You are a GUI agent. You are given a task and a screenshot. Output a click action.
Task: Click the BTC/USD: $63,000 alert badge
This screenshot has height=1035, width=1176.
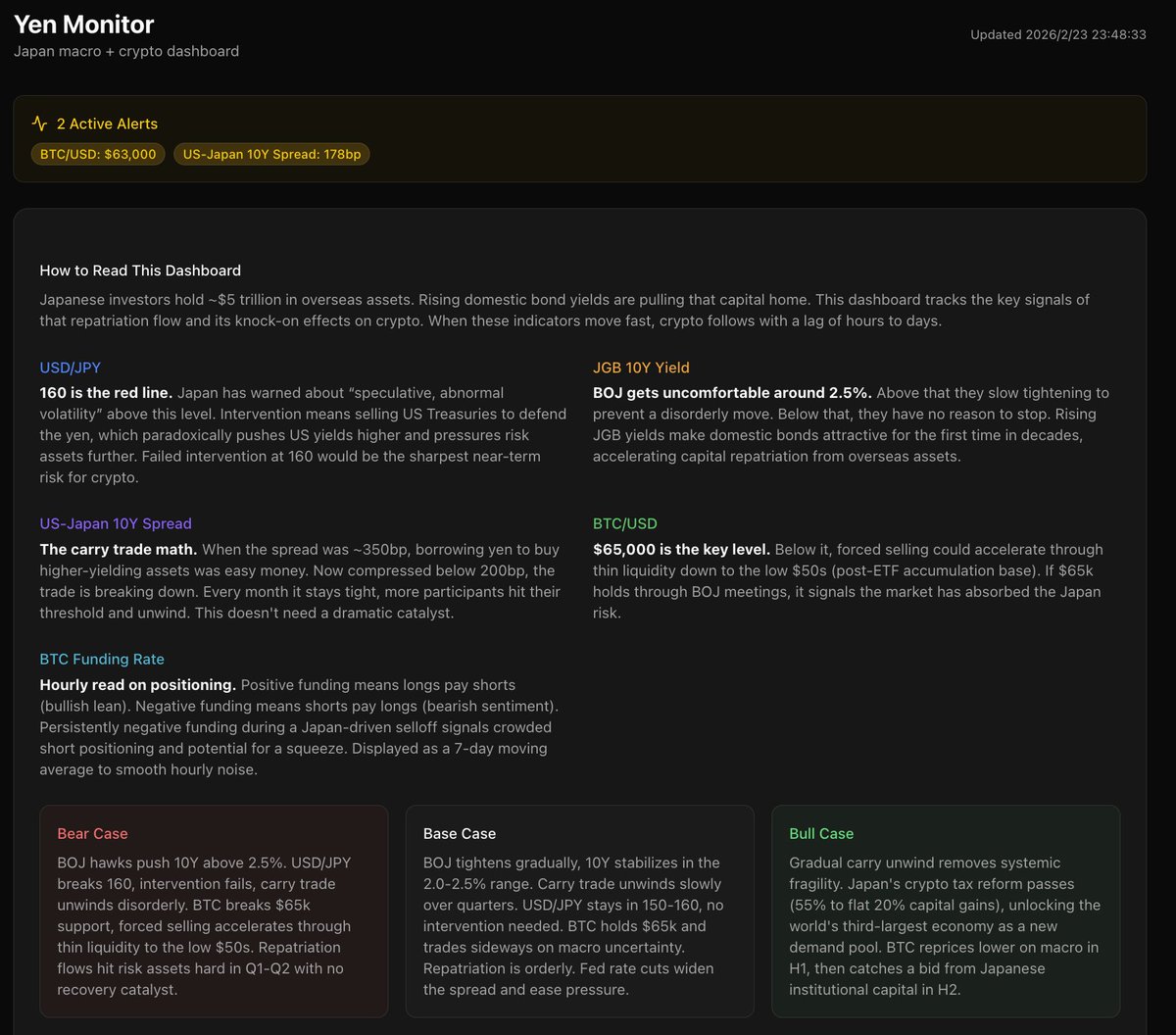(x=98, y=154)
